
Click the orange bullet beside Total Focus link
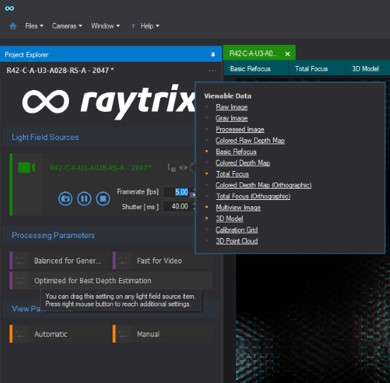[207, 174]
